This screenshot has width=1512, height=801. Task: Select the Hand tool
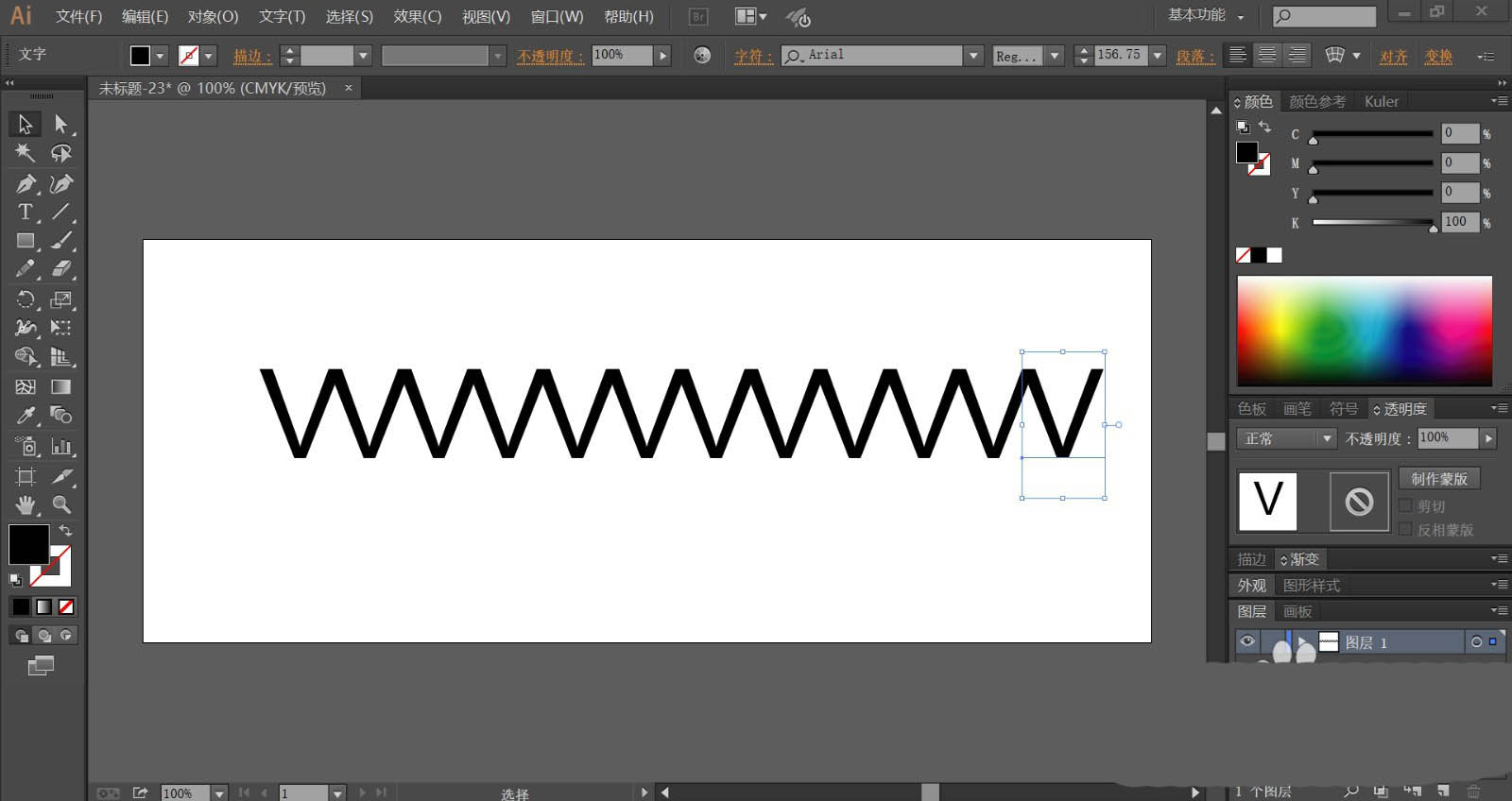click(26, 504)
